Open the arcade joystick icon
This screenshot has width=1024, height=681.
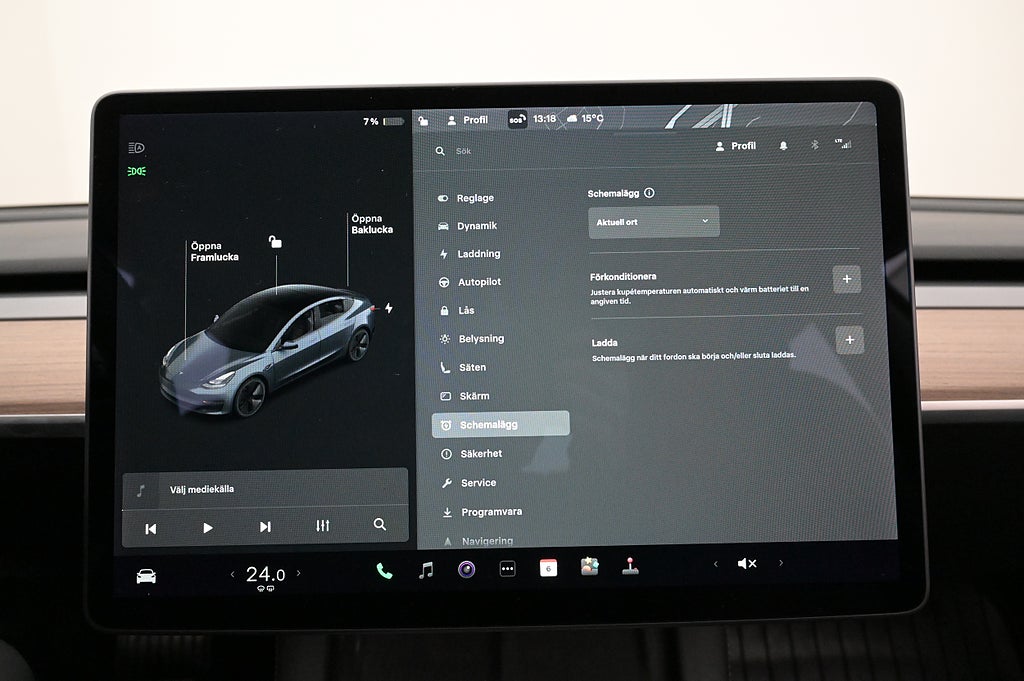630,567
